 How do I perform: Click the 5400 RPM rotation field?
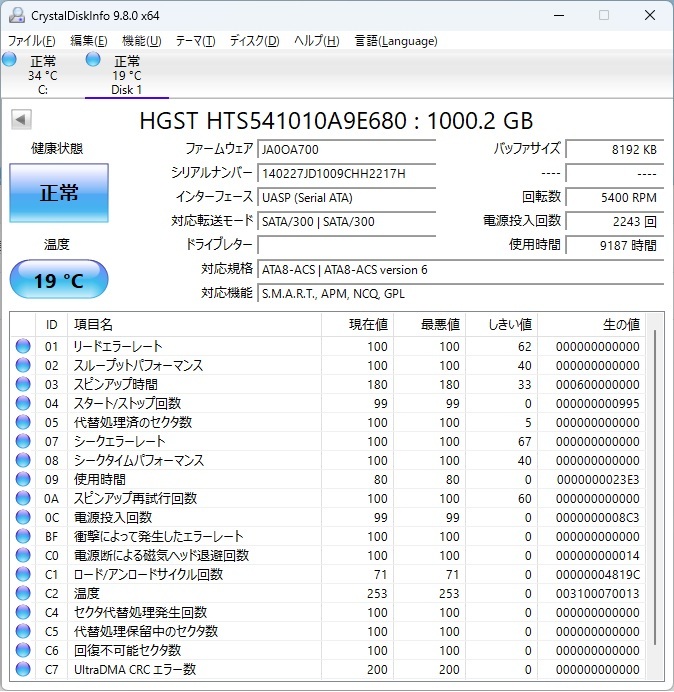(615, 197)
